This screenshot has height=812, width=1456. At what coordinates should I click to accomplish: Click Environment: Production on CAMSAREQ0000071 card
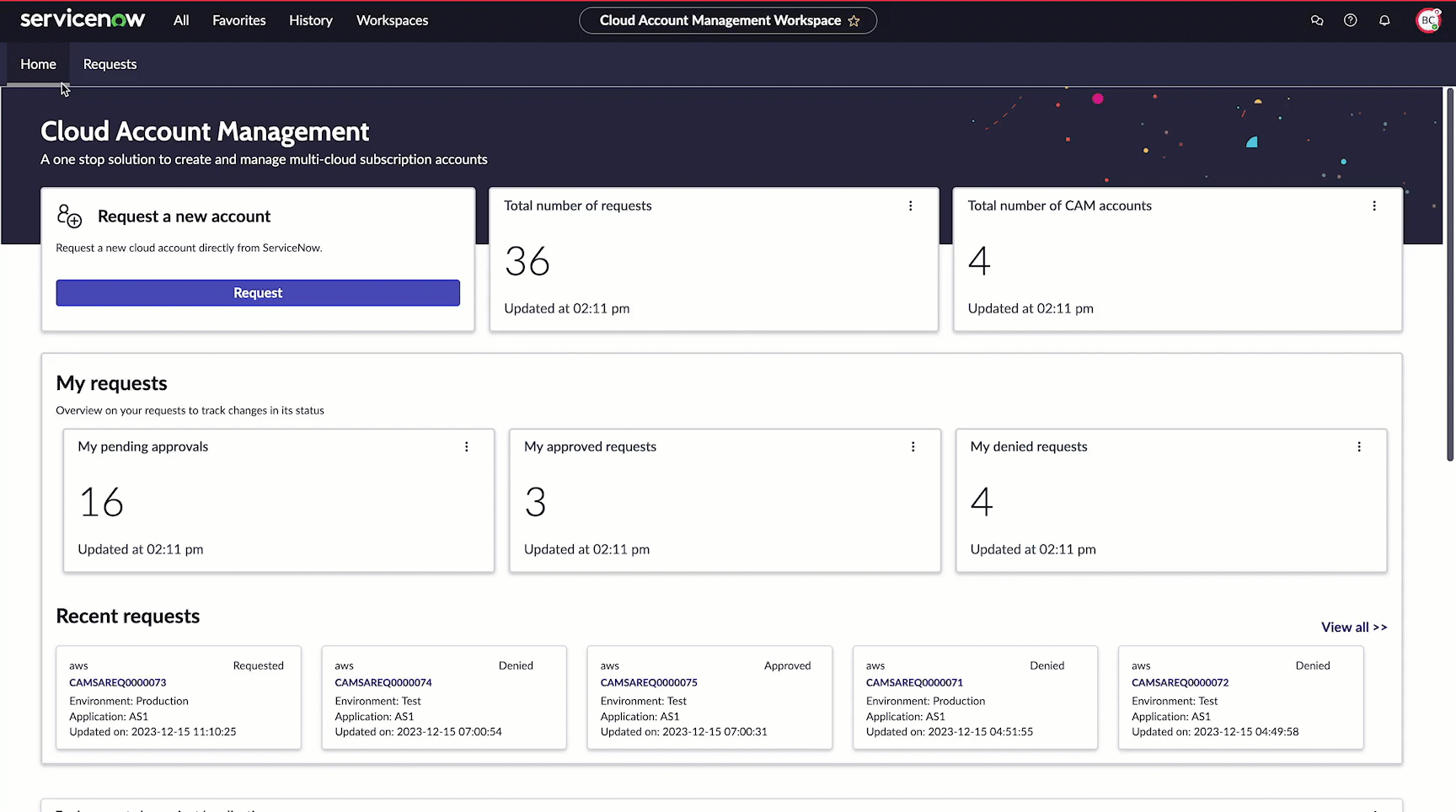[925, 701]
